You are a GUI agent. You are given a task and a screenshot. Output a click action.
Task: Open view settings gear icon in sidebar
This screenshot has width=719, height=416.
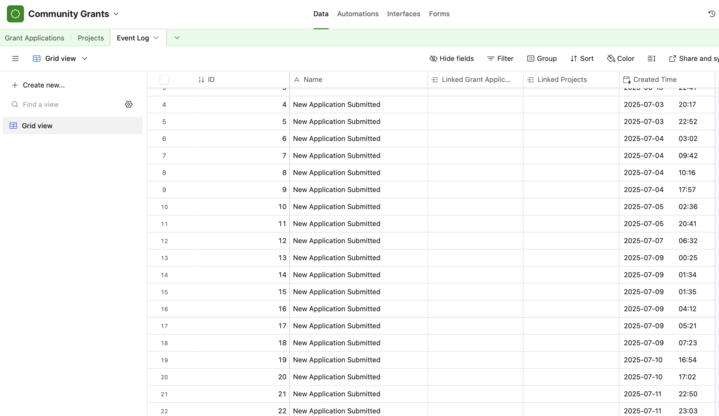point(129,105)
